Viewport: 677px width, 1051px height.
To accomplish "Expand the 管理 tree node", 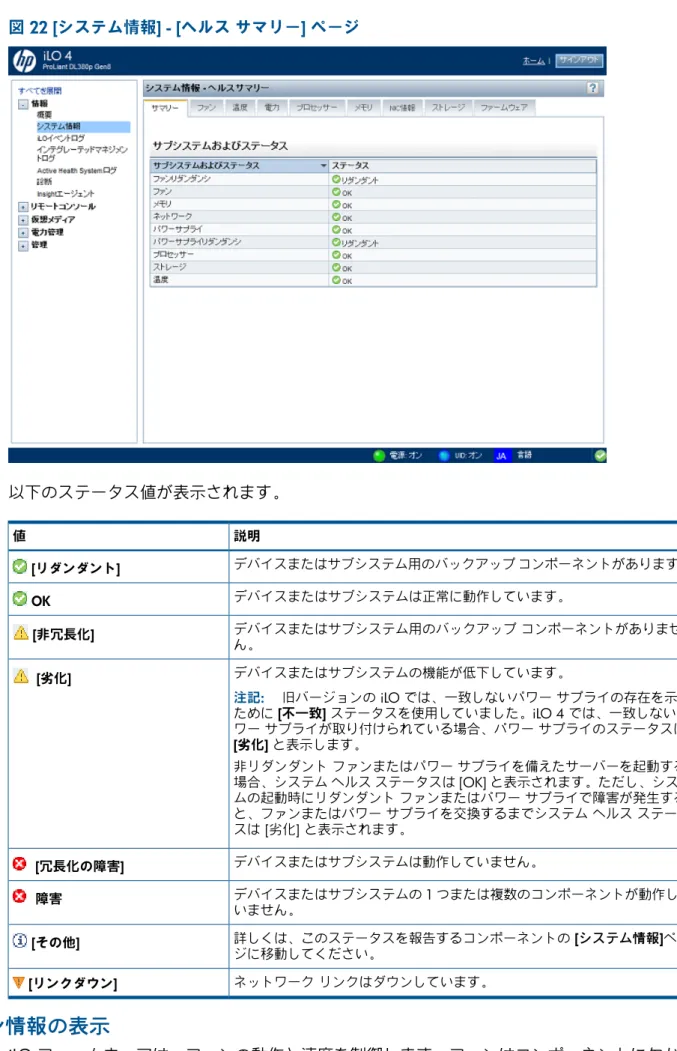I will pos(23,245).
